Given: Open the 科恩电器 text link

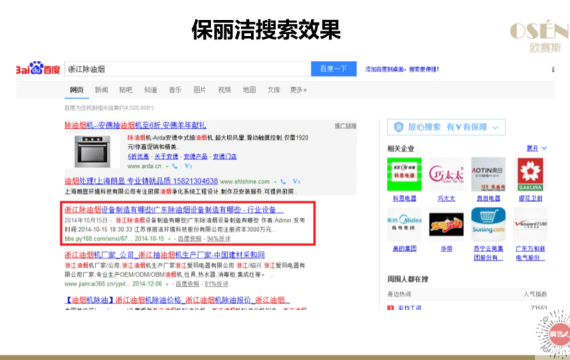Looking at the screenshot, I should click(x=404, y=199).
